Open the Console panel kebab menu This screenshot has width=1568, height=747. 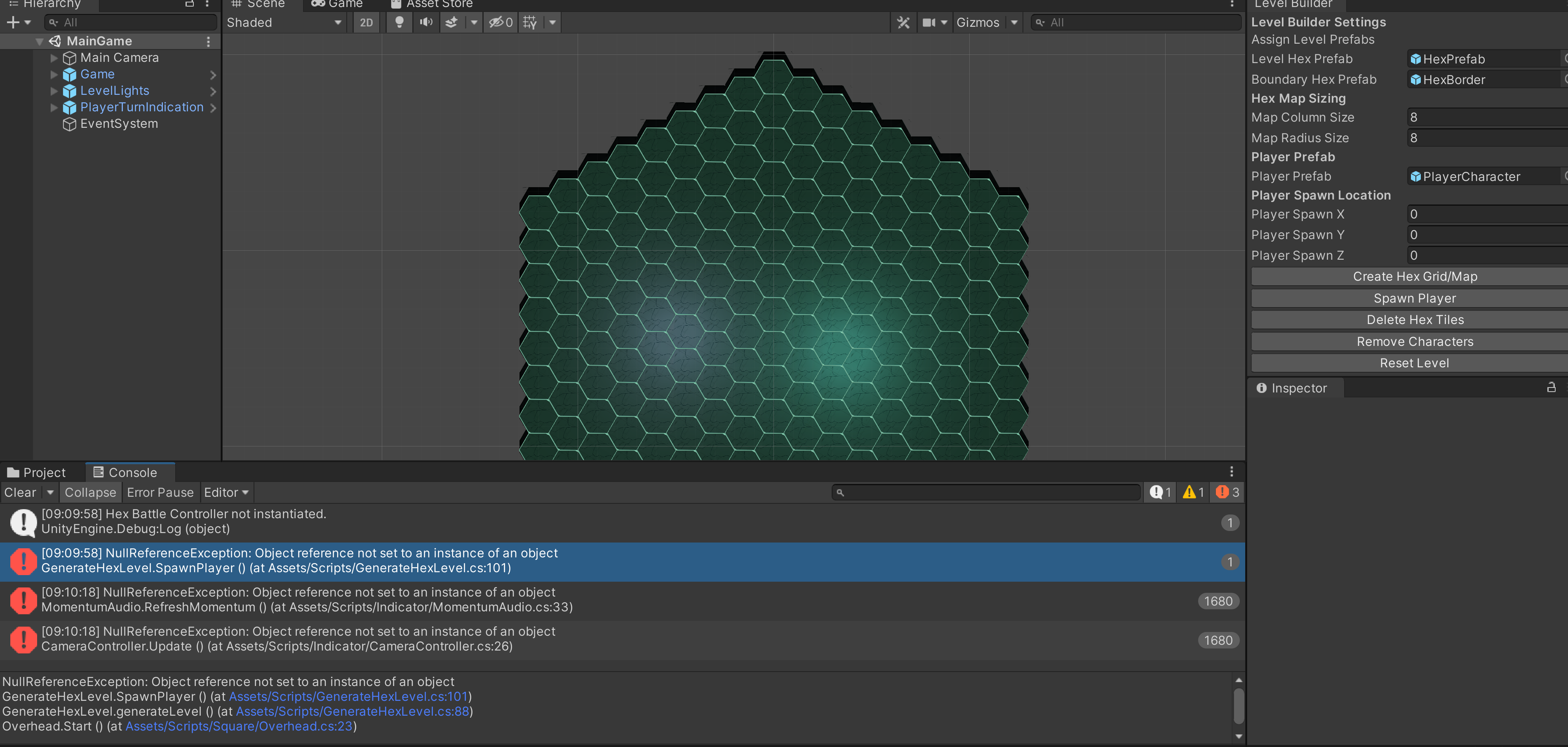click(x=1232, y=472)
